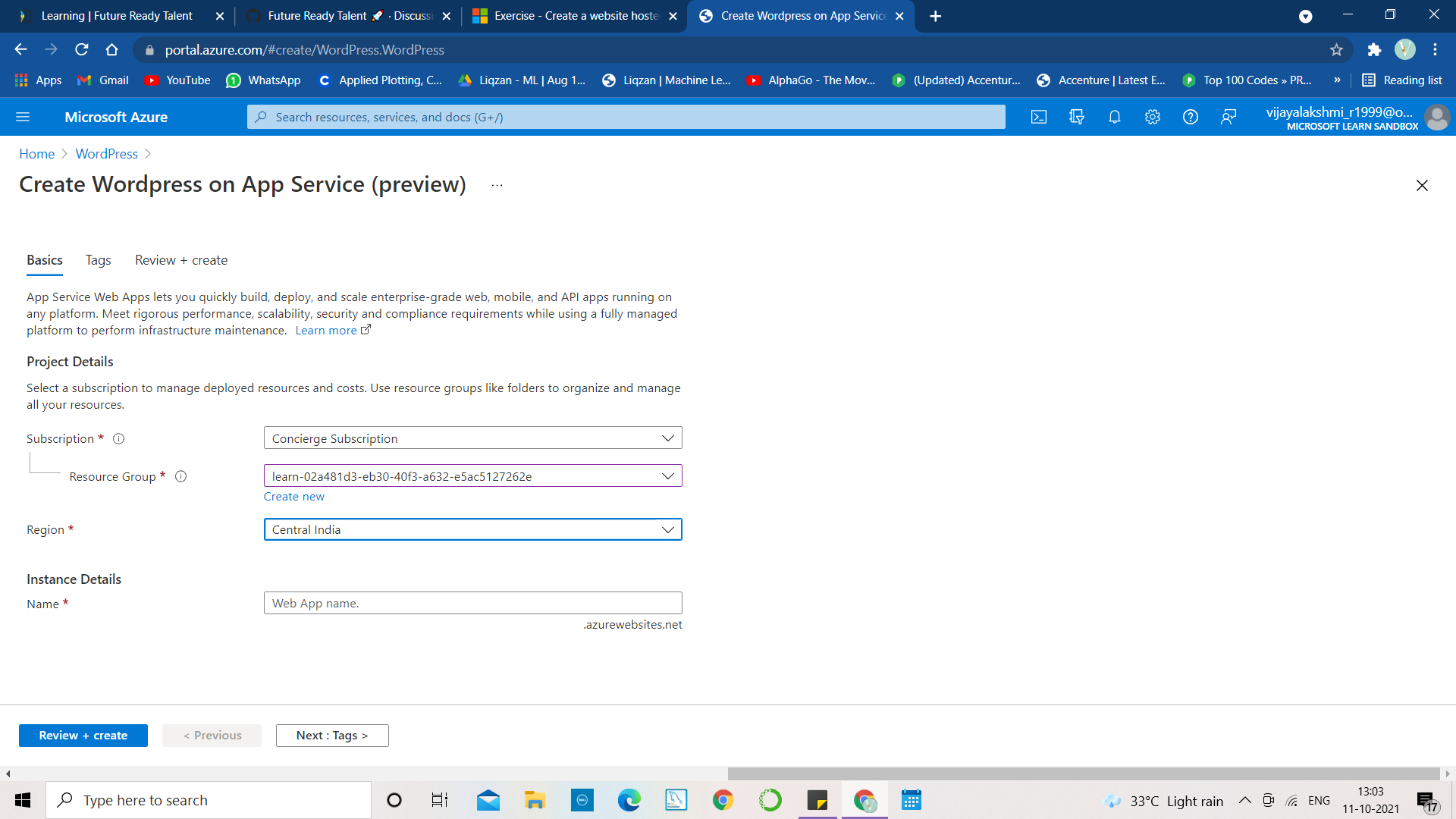Open the feedback icon in Azure header

[x=1228, y=117]
